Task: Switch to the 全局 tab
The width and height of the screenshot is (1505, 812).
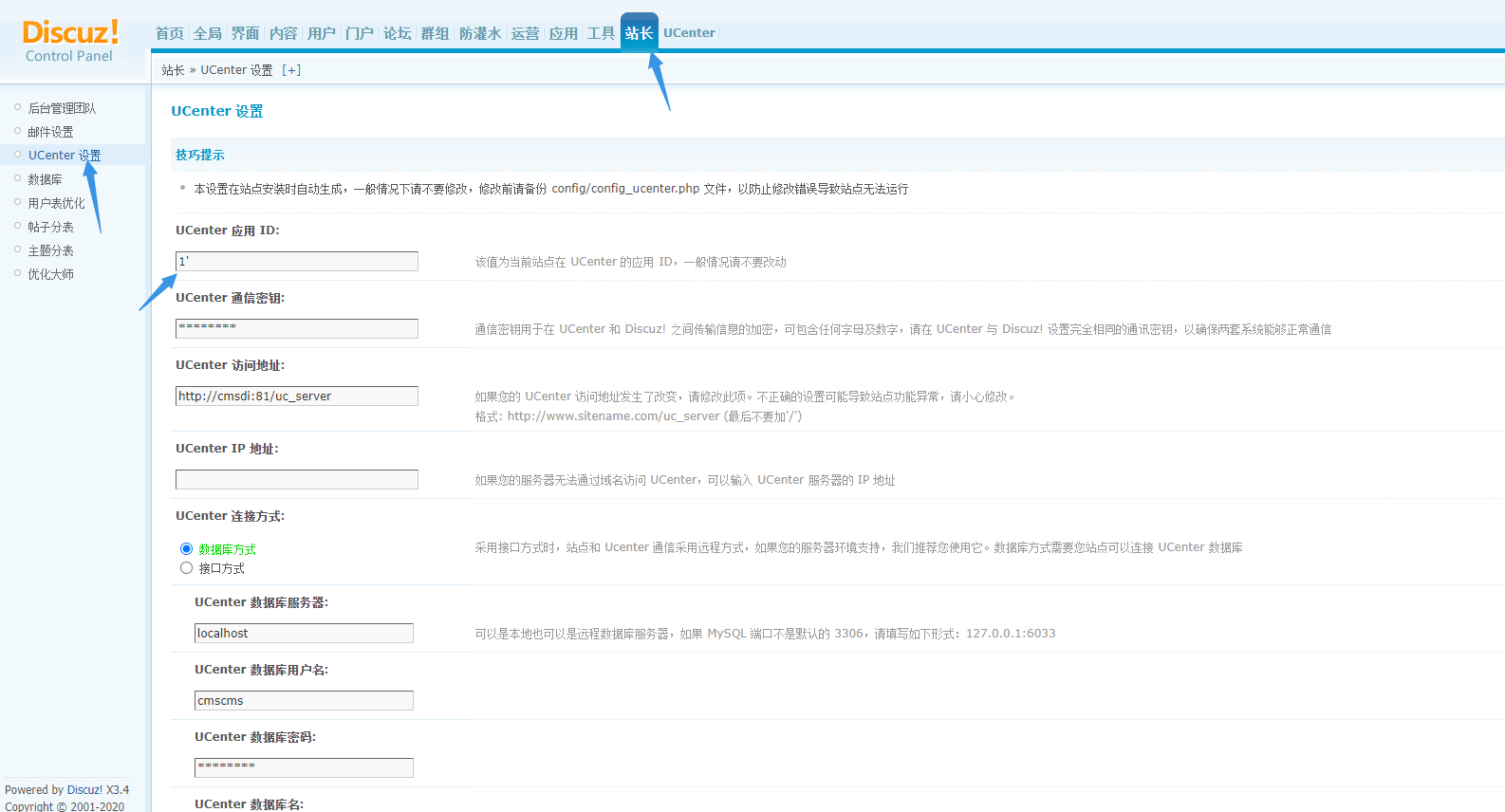Action: [207, 33]
